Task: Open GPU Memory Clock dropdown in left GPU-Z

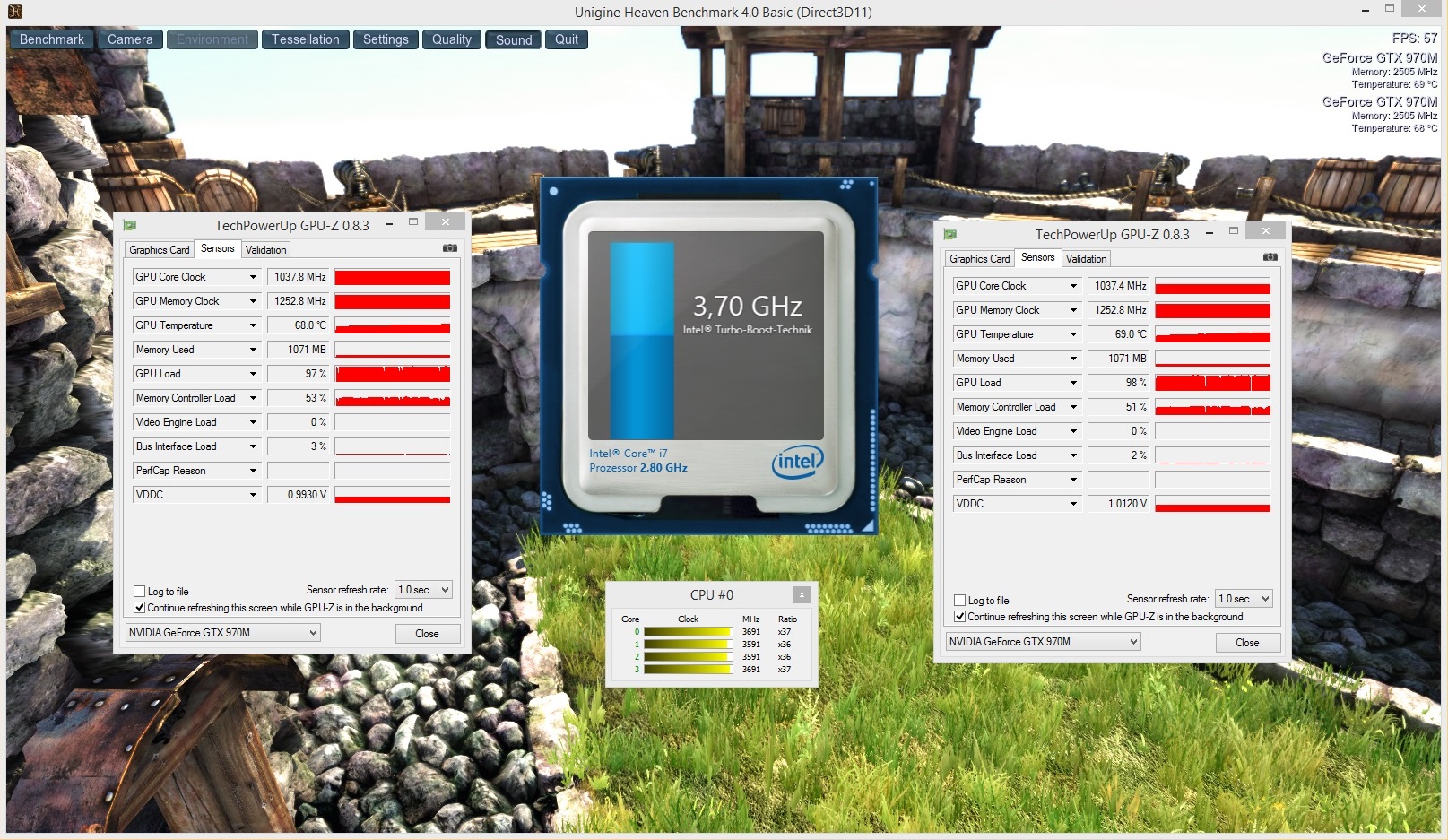Action: (x=253, y=301)
